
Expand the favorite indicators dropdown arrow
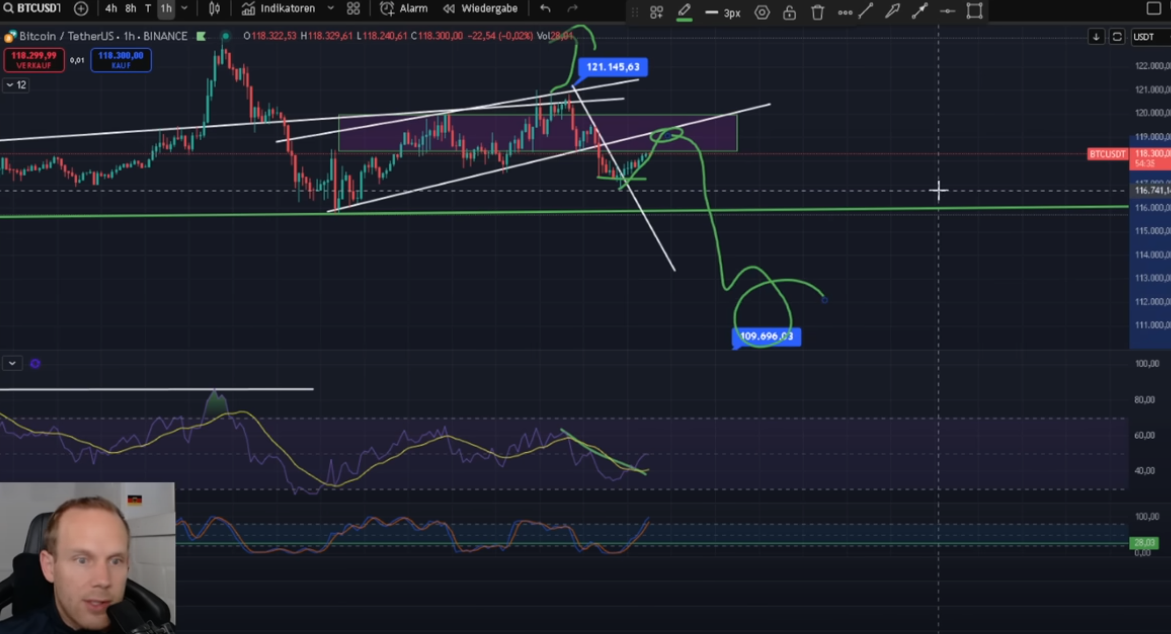[330, 9]
